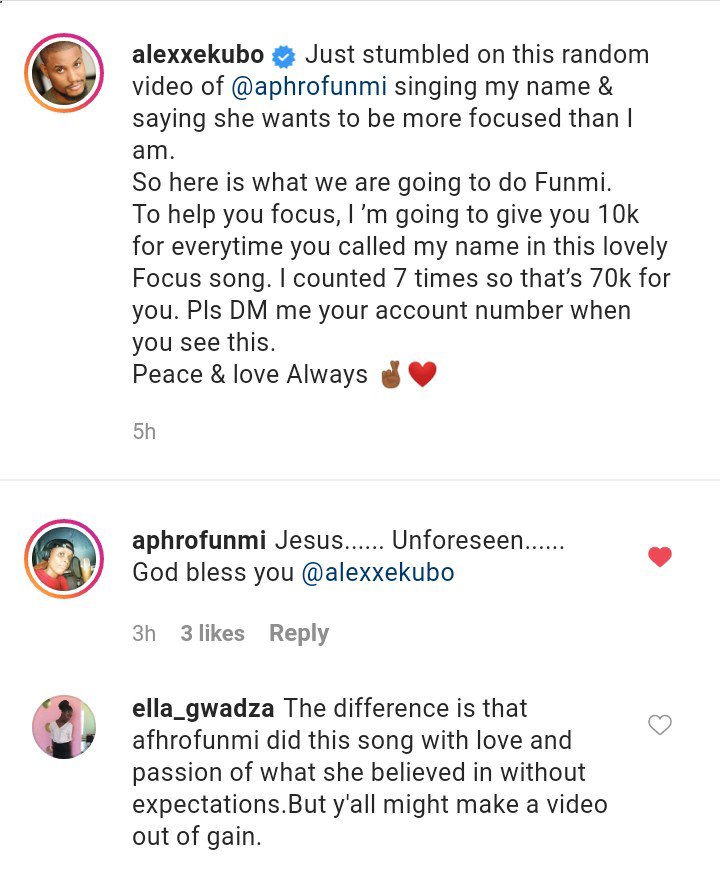Screen dimensions: 720x877
Task: Click the 5h timestamp under the caption
Action: point(144,432)
